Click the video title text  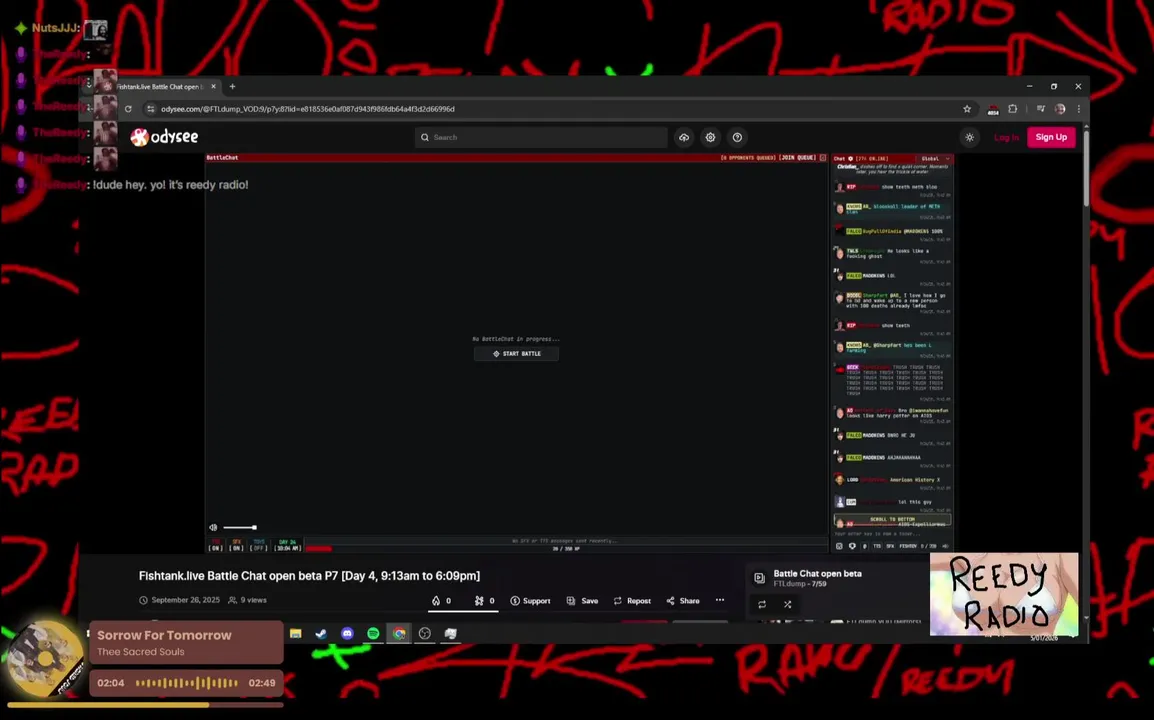pos(309,576)
